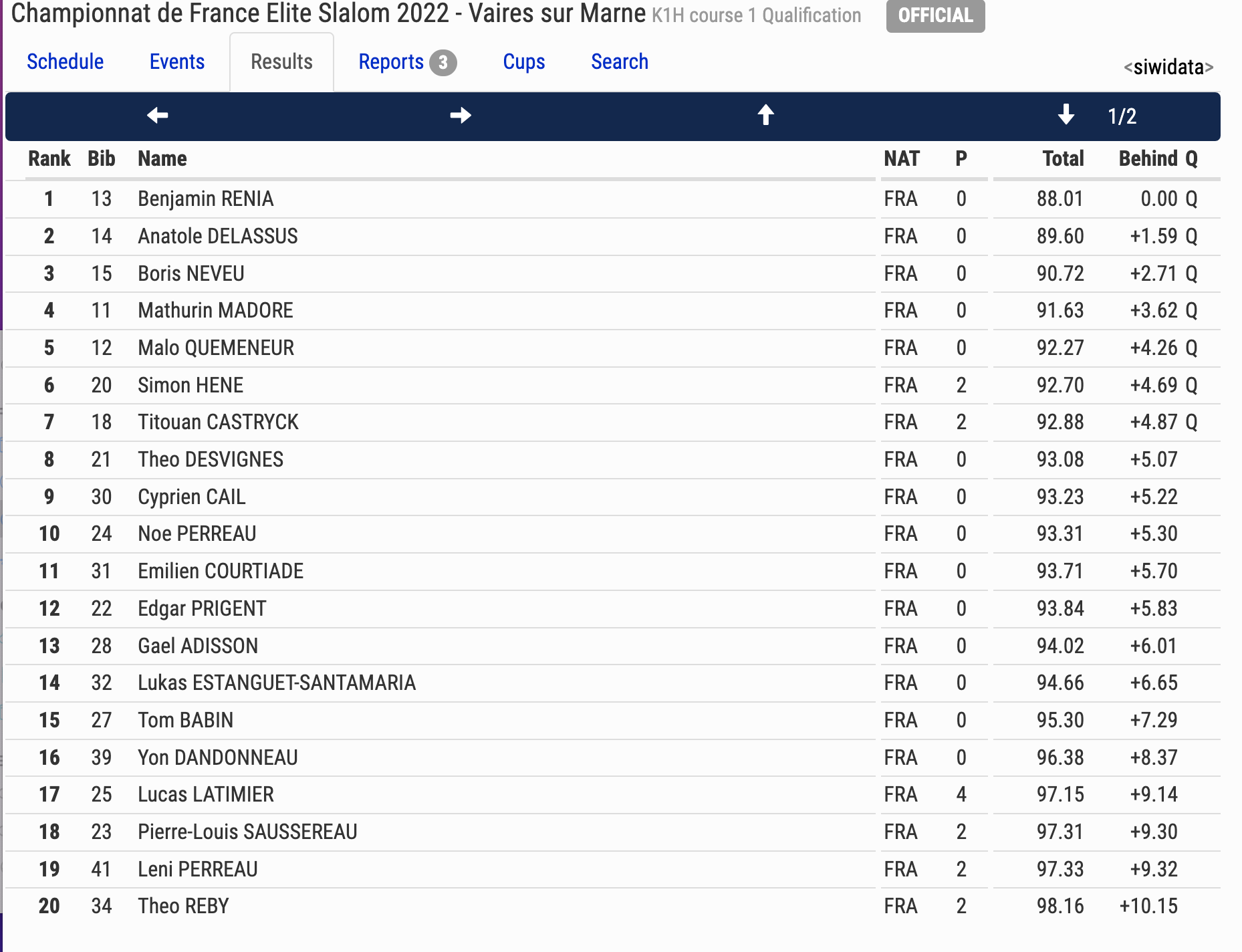Select Noe PERREAU row
The height and width of the screenshot is (952, 1242).
tap(613, 534)
